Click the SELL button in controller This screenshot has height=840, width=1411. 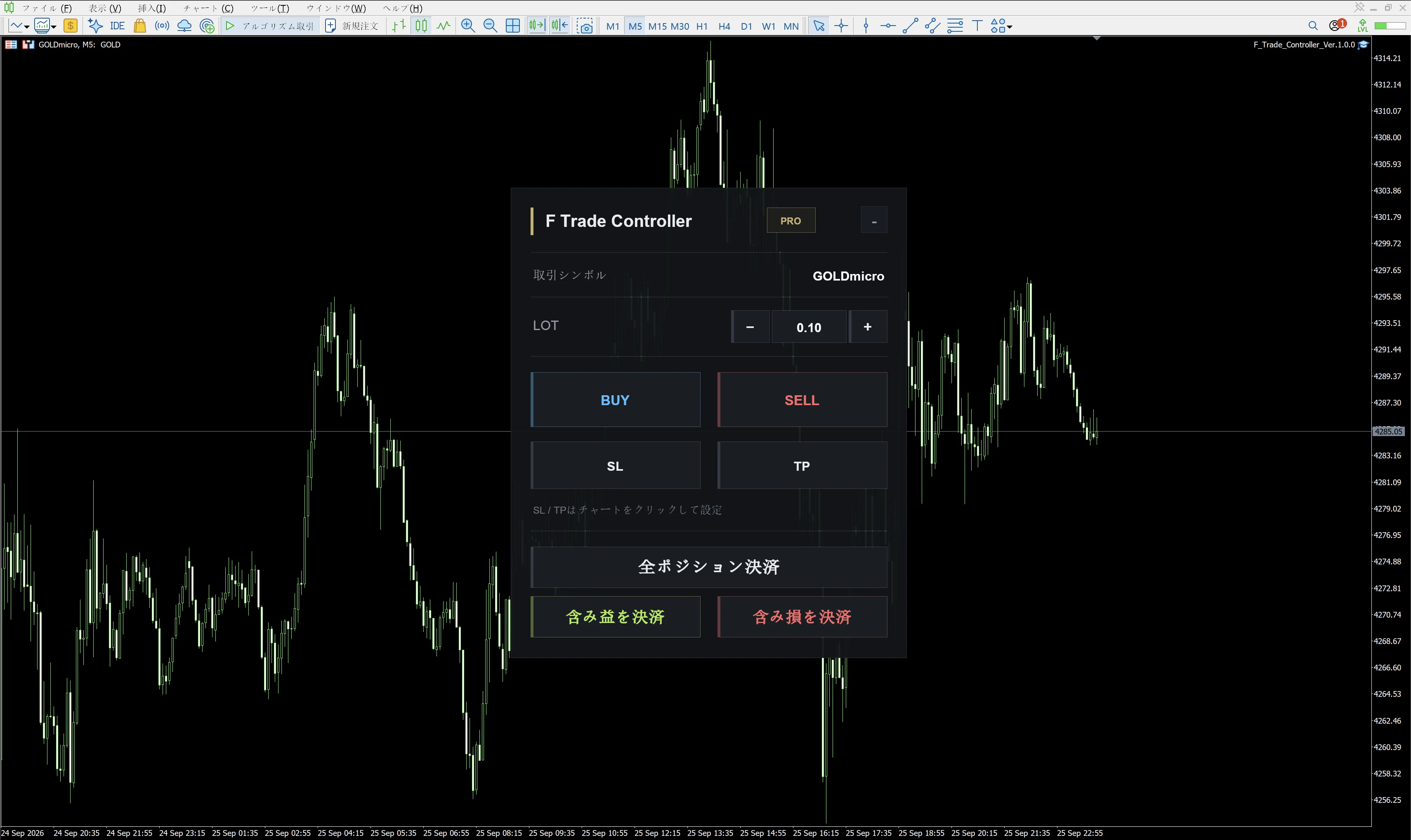click(x=802, y=400)
